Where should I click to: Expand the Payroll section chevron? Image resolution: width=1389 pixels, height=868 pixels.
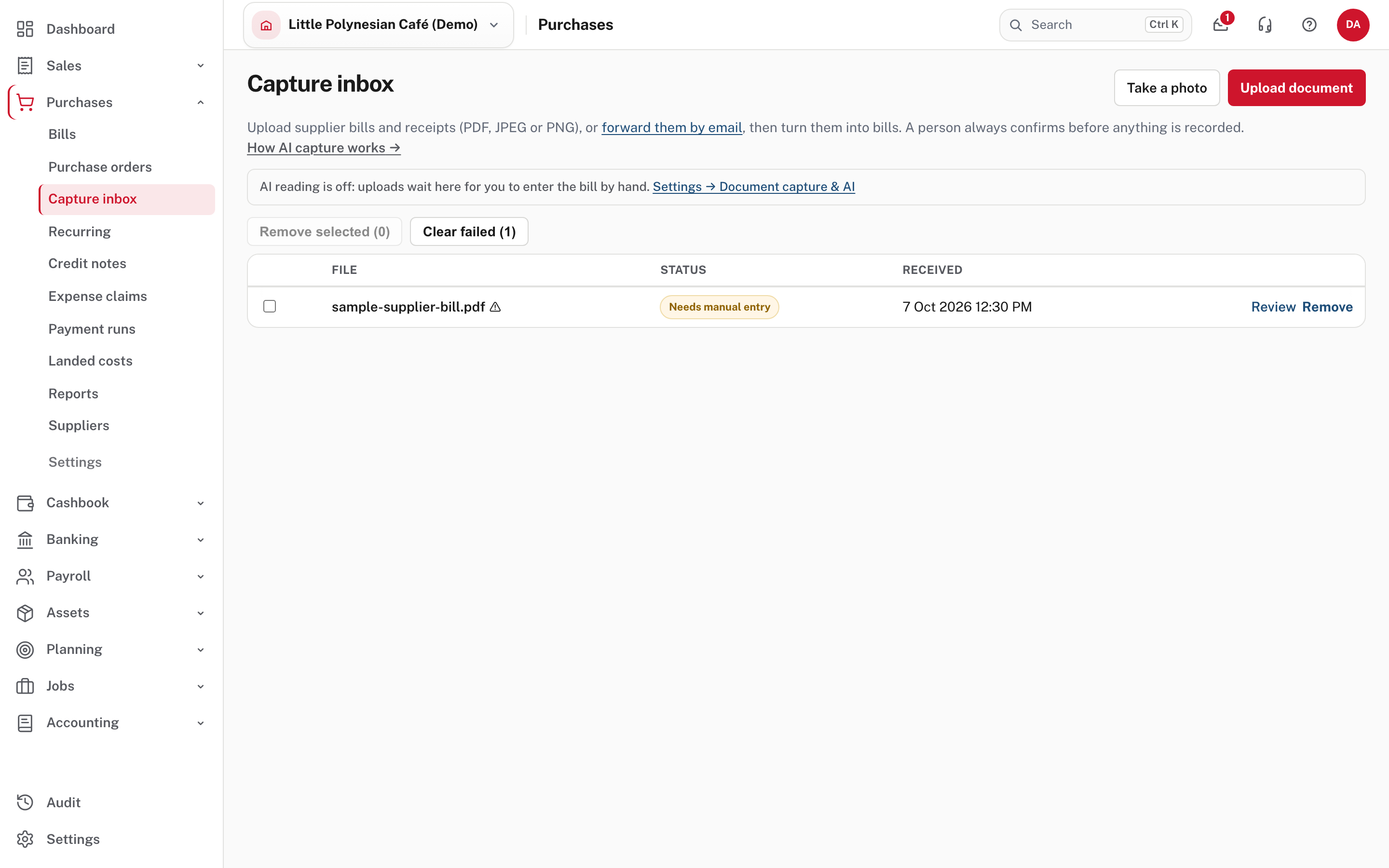click(x=200, y=576)
